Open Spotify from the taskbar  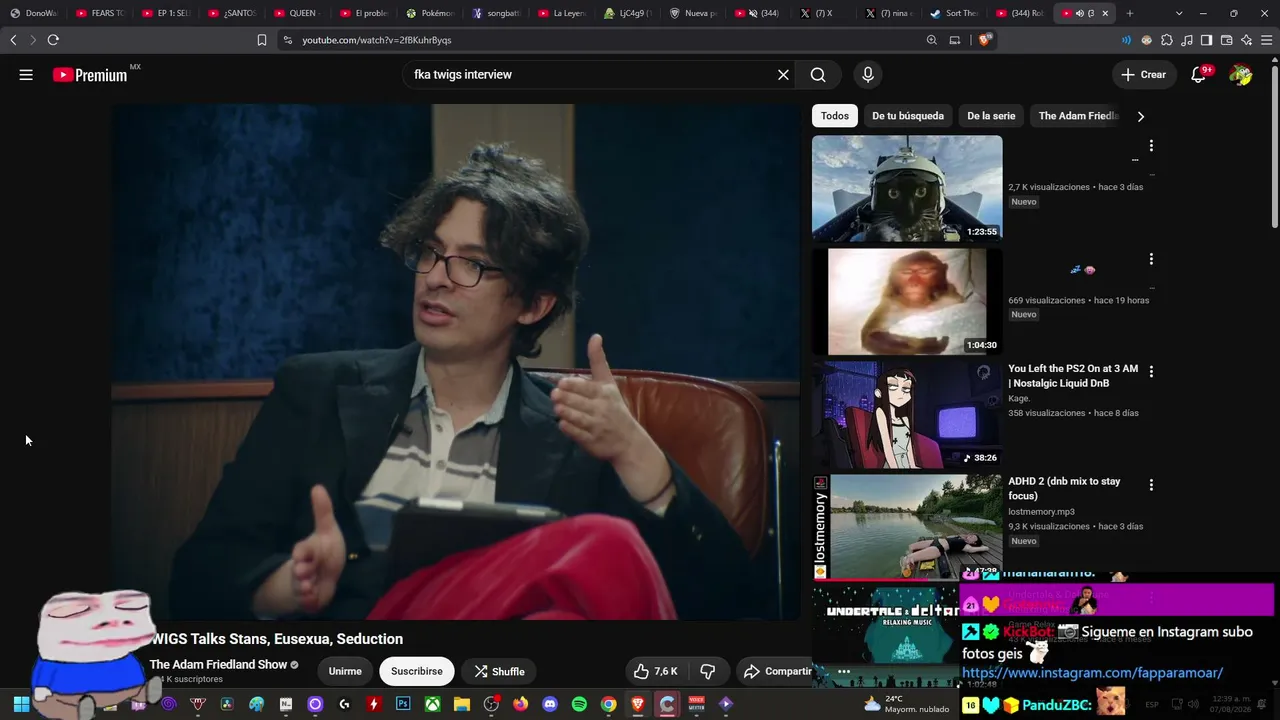click(x=579, y=704)
